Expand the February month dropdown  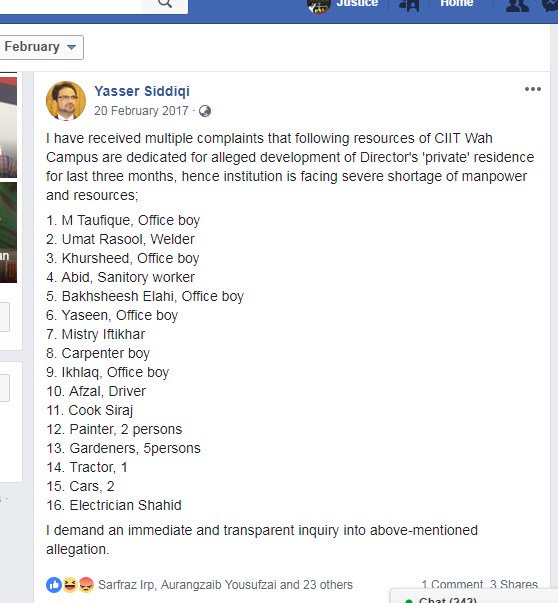pyautogui.click(x=40, y=47)
